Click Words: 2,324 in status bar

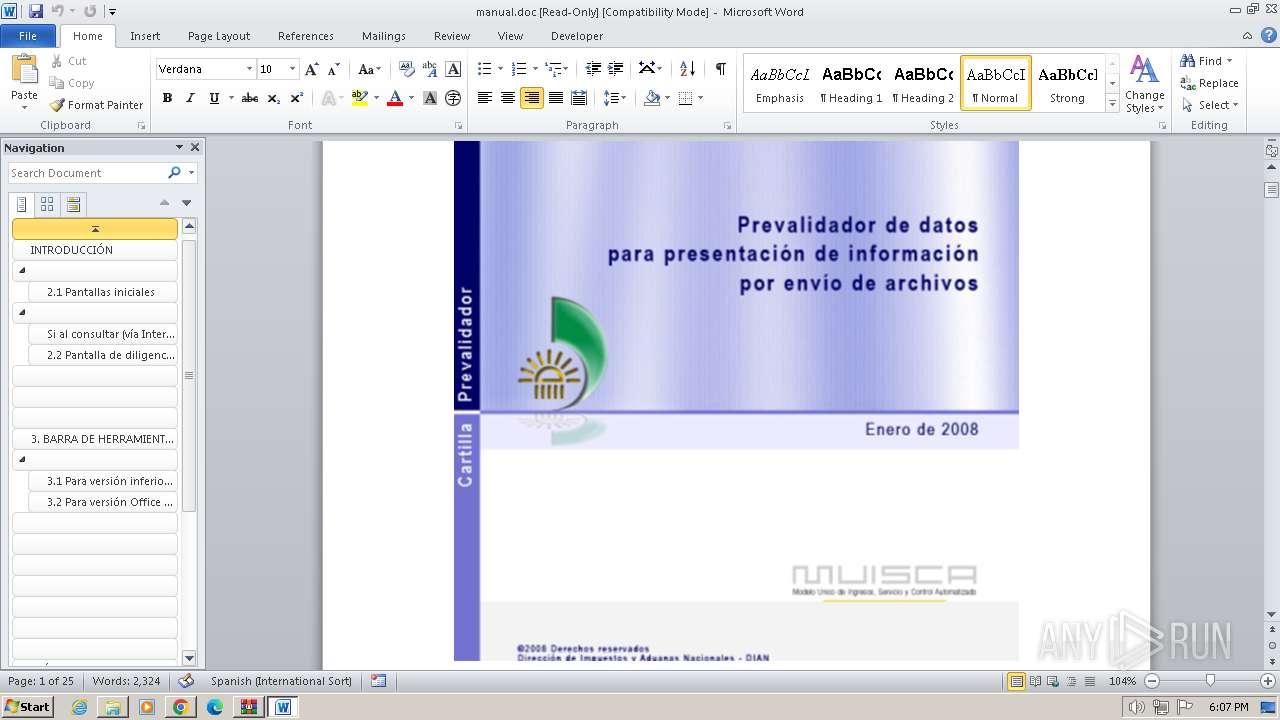click(x=126, y=681)
